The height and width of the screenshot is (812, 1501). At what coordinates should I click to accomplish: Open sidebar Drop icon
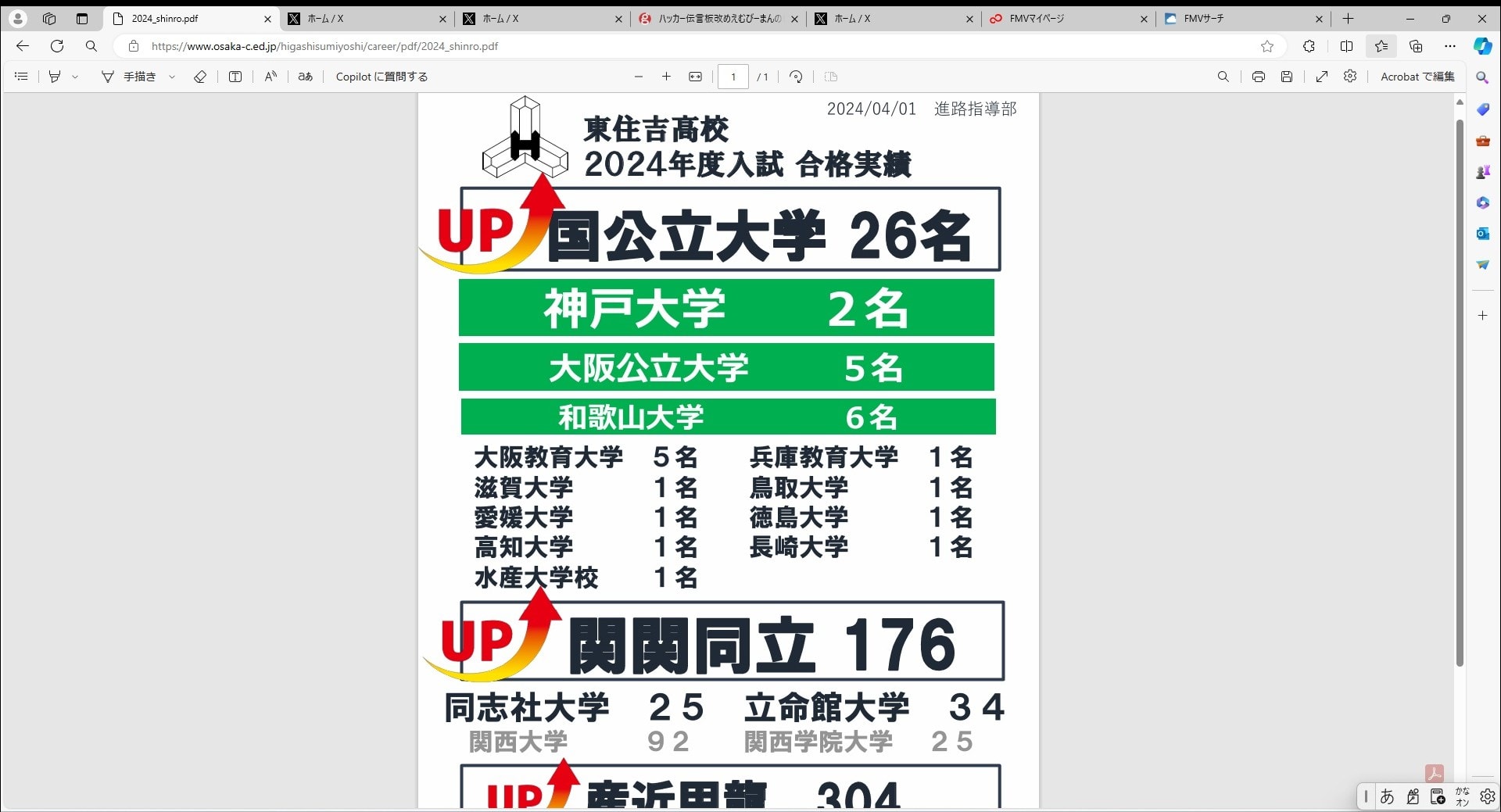1482,265
